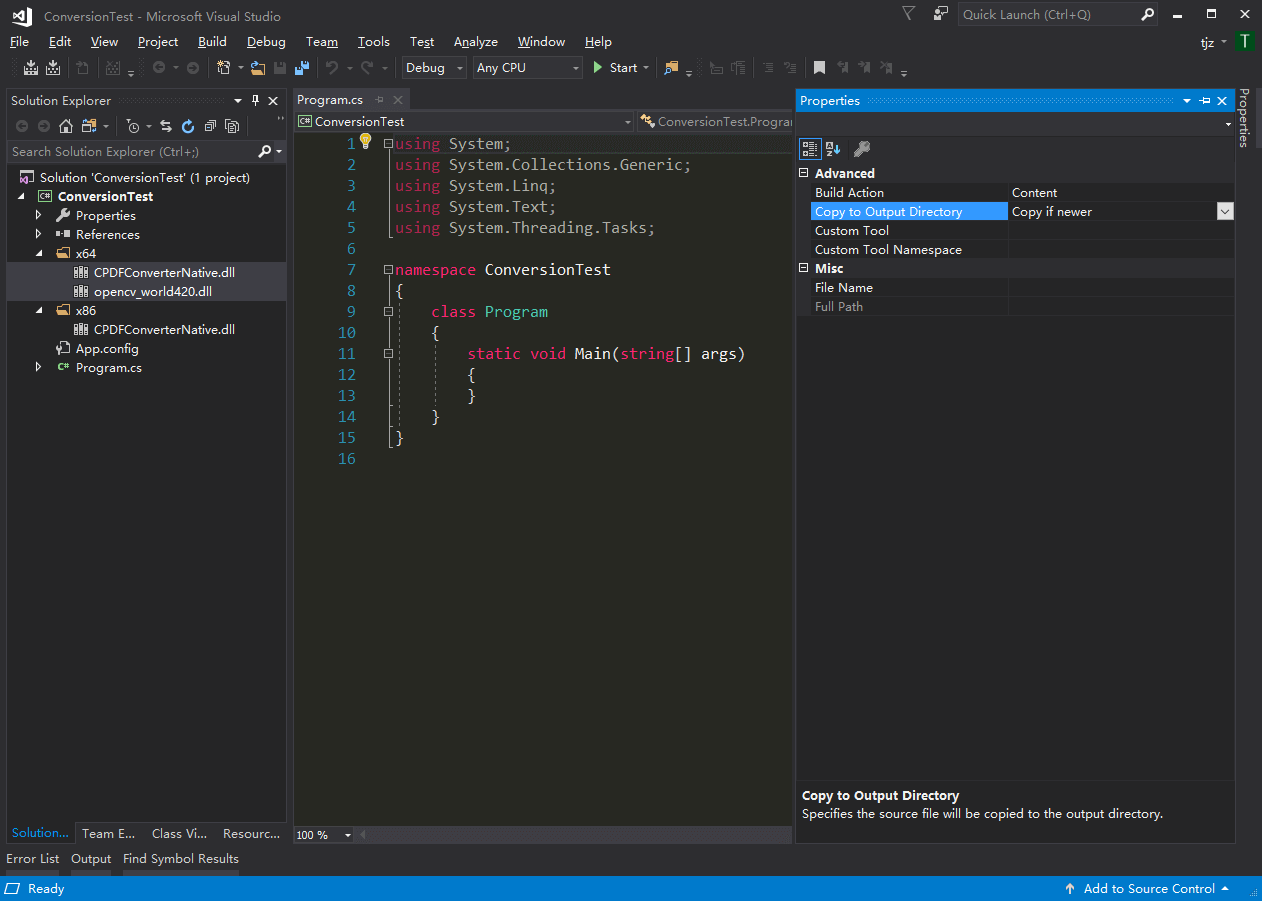This screenshot has height=901, width=1262.
Task: Open the Error List tab
Action: click(32, 859)
